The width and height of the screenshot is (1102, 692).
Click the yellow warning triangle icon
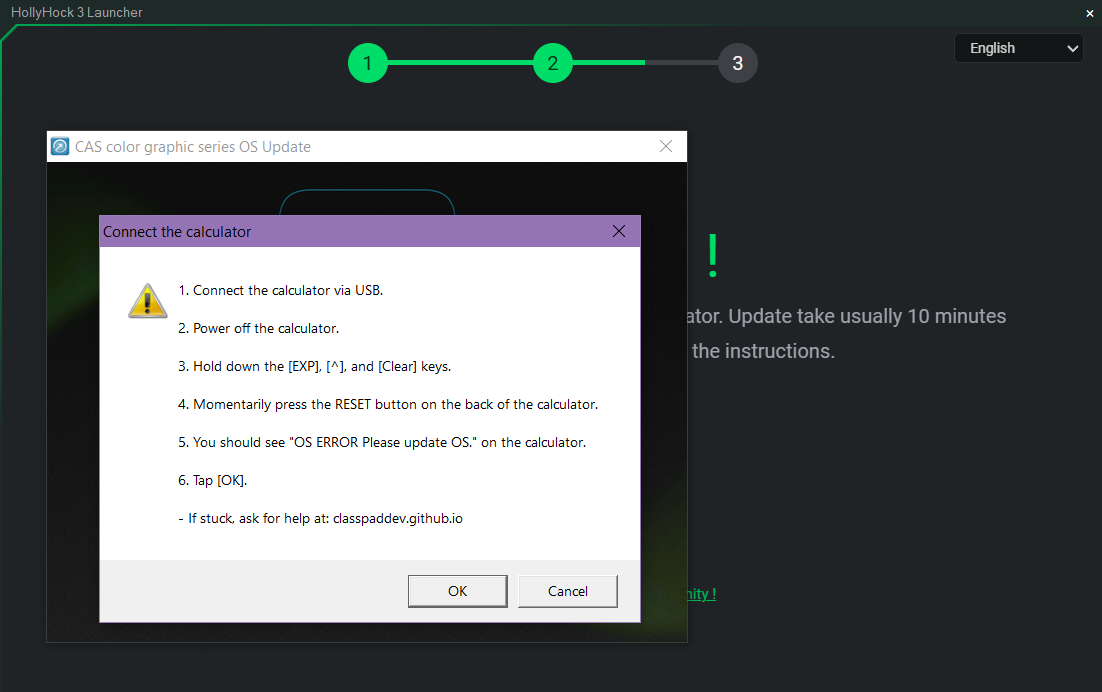148,301
